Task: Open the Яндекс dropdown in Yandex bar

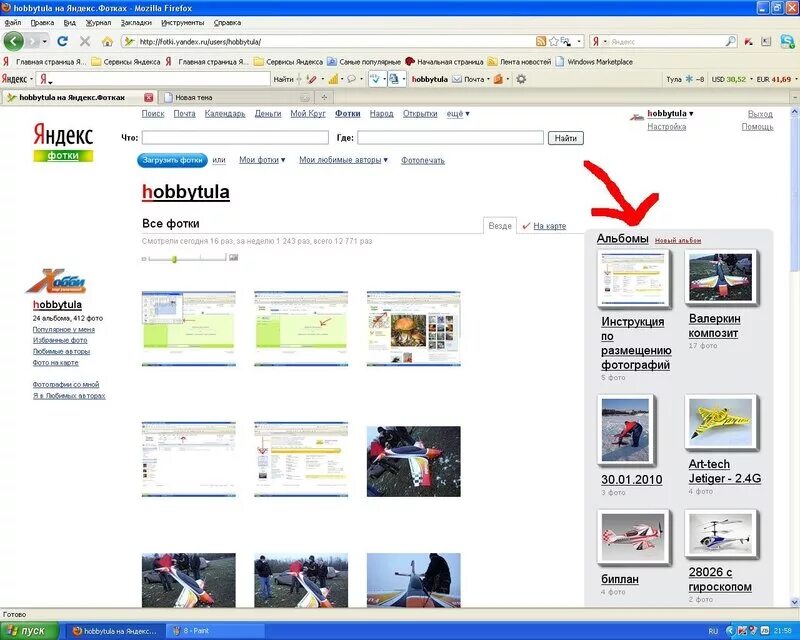Action: (x=17, y=79)
